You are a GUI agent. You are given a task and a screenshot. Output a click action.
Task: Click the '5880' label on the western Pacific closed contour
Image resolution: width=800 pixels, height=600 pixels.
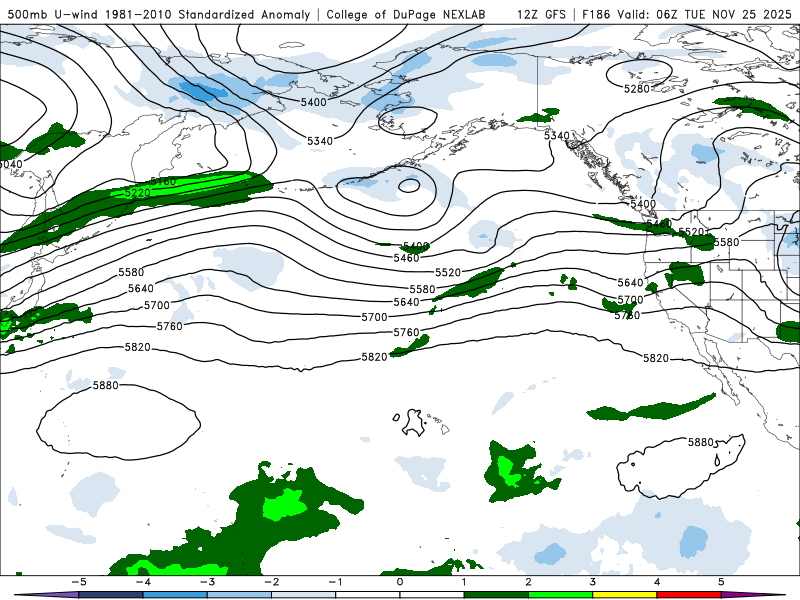tap(106, 385)
